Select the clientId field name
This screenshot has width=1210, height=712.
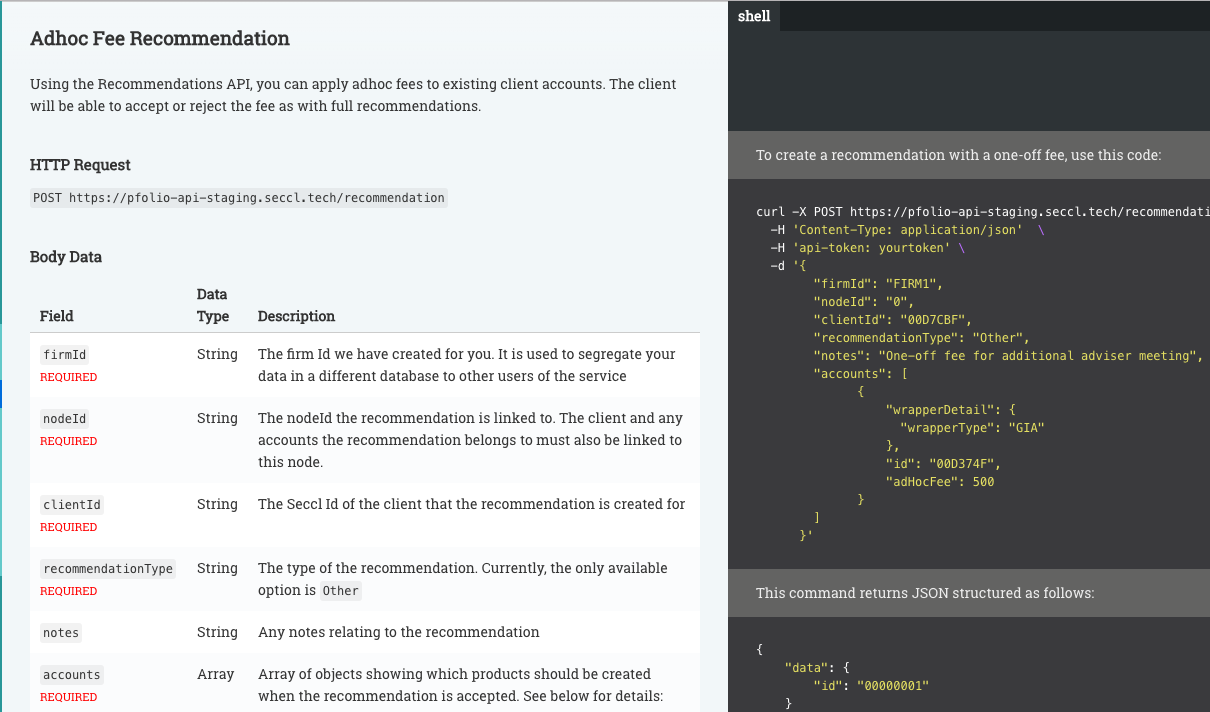72,505
